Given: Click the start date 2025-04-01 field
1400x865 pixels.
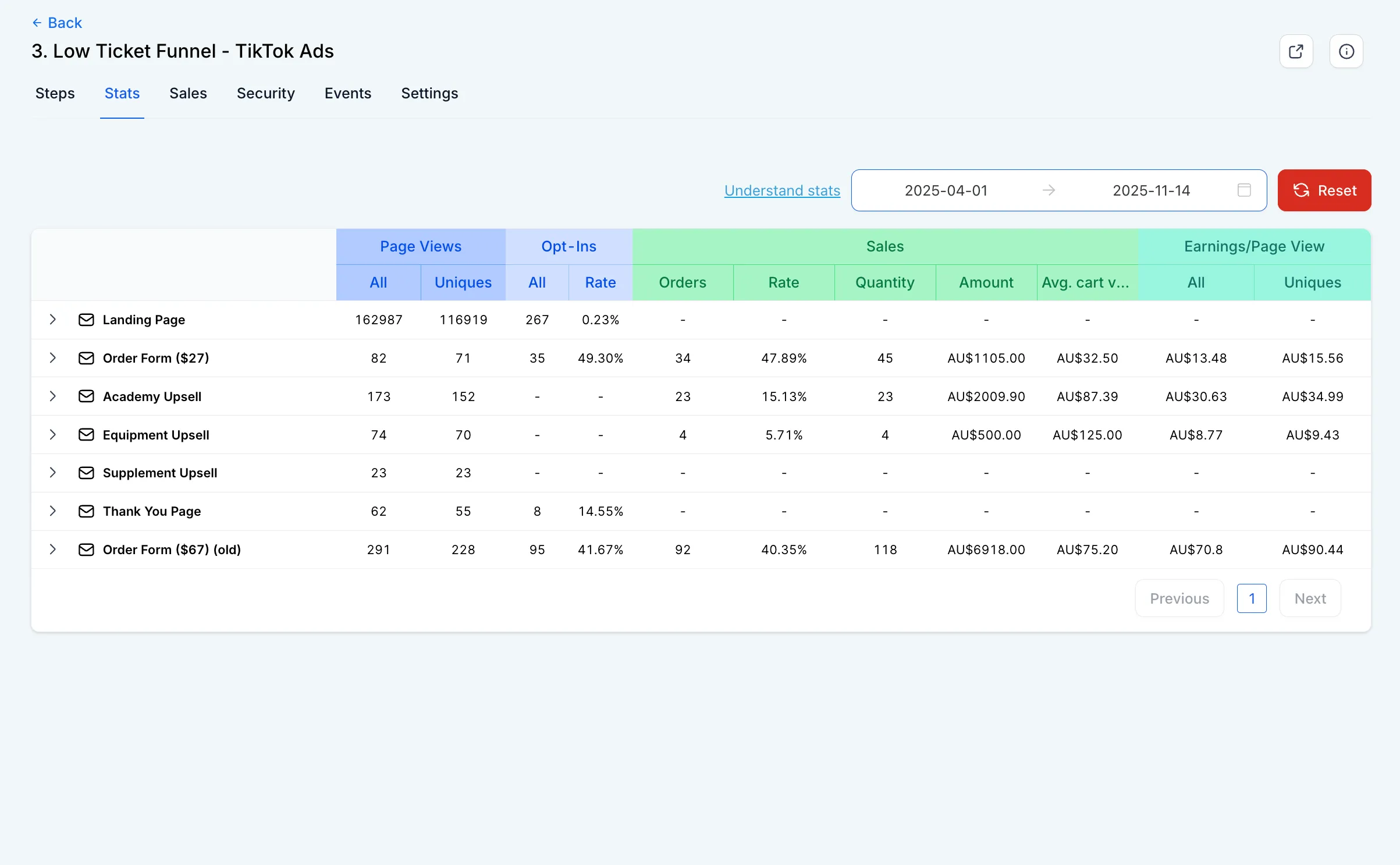Looking at the screenshot, I should coord(946,190).
